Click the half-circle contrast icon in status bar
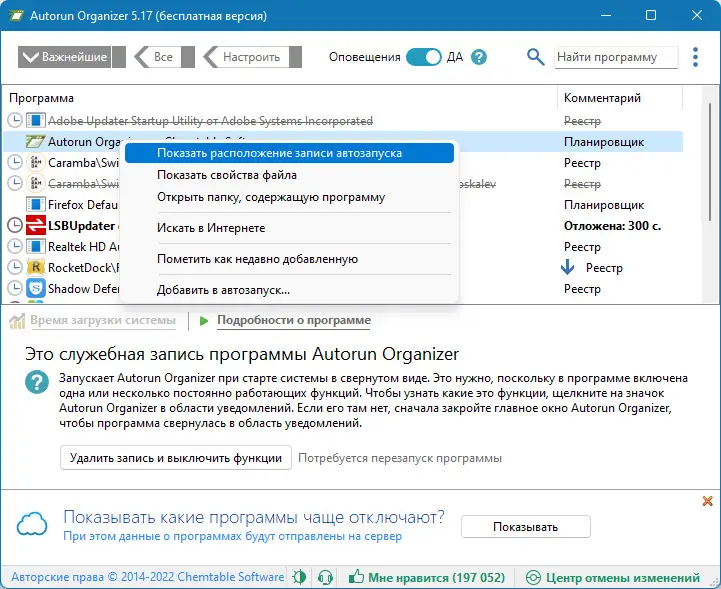 pyautogui.click(x=299, y=577)
